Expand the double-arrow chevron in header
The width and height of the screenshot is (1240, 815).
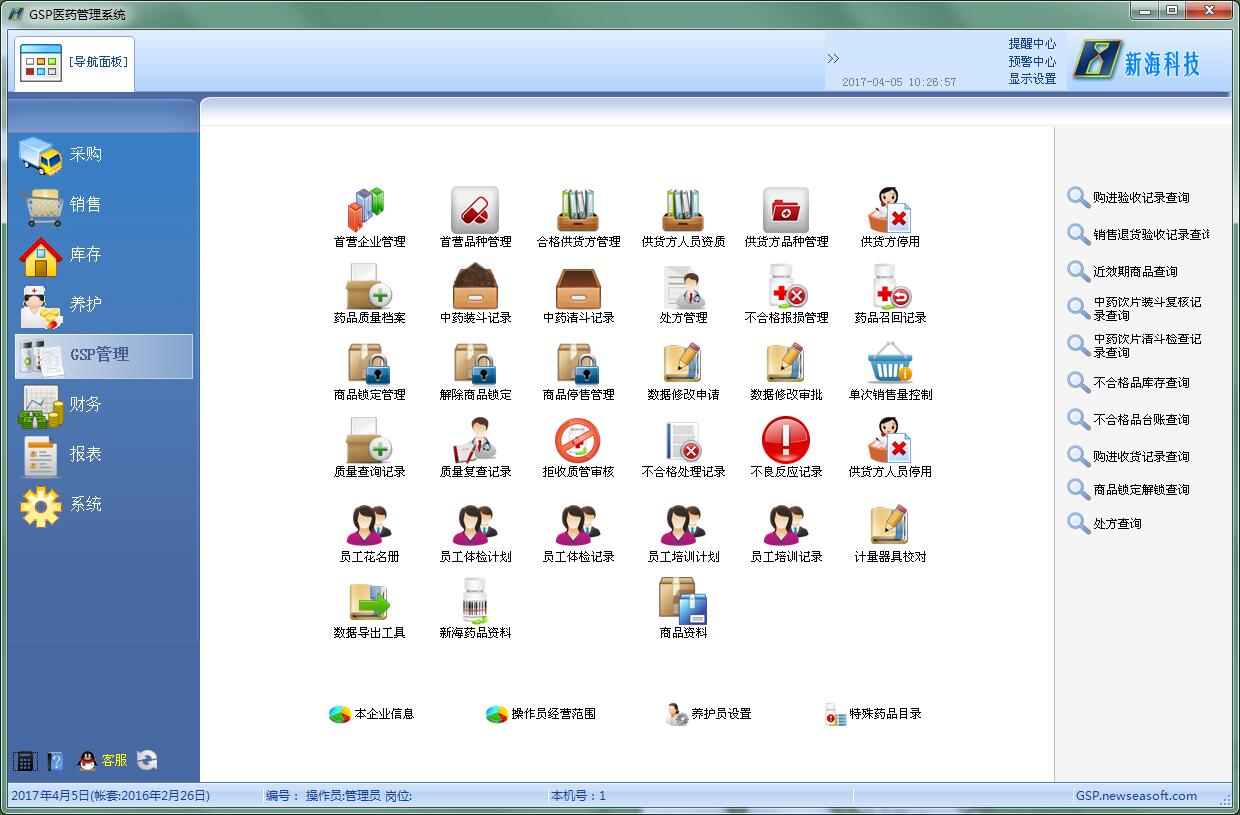tap(833, 59)
